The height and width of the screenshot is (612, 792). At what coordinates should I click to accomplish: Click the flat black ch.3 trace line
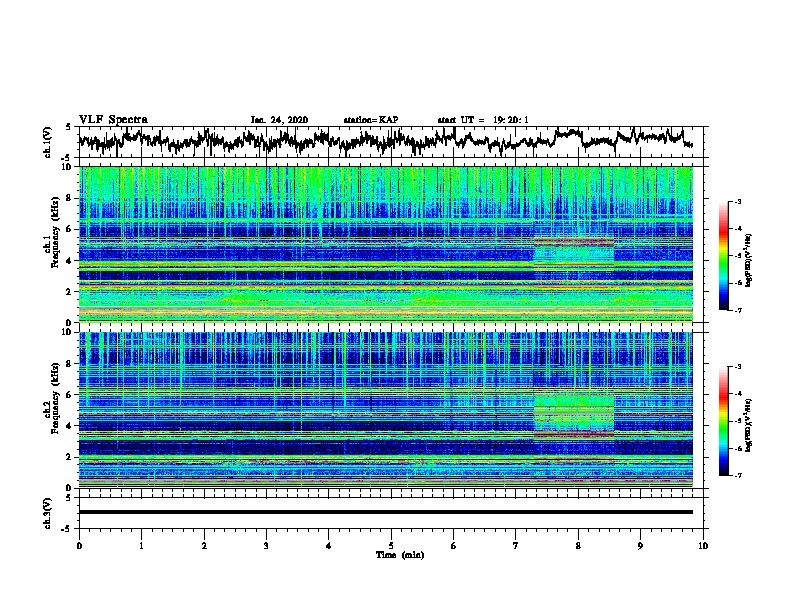click(385, 512)
